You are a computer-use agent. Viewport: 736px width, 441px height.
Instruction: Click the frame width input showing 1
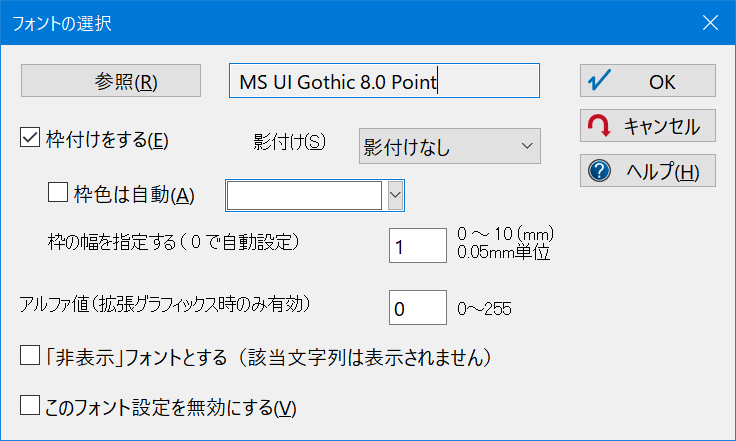tap(418, 245)
